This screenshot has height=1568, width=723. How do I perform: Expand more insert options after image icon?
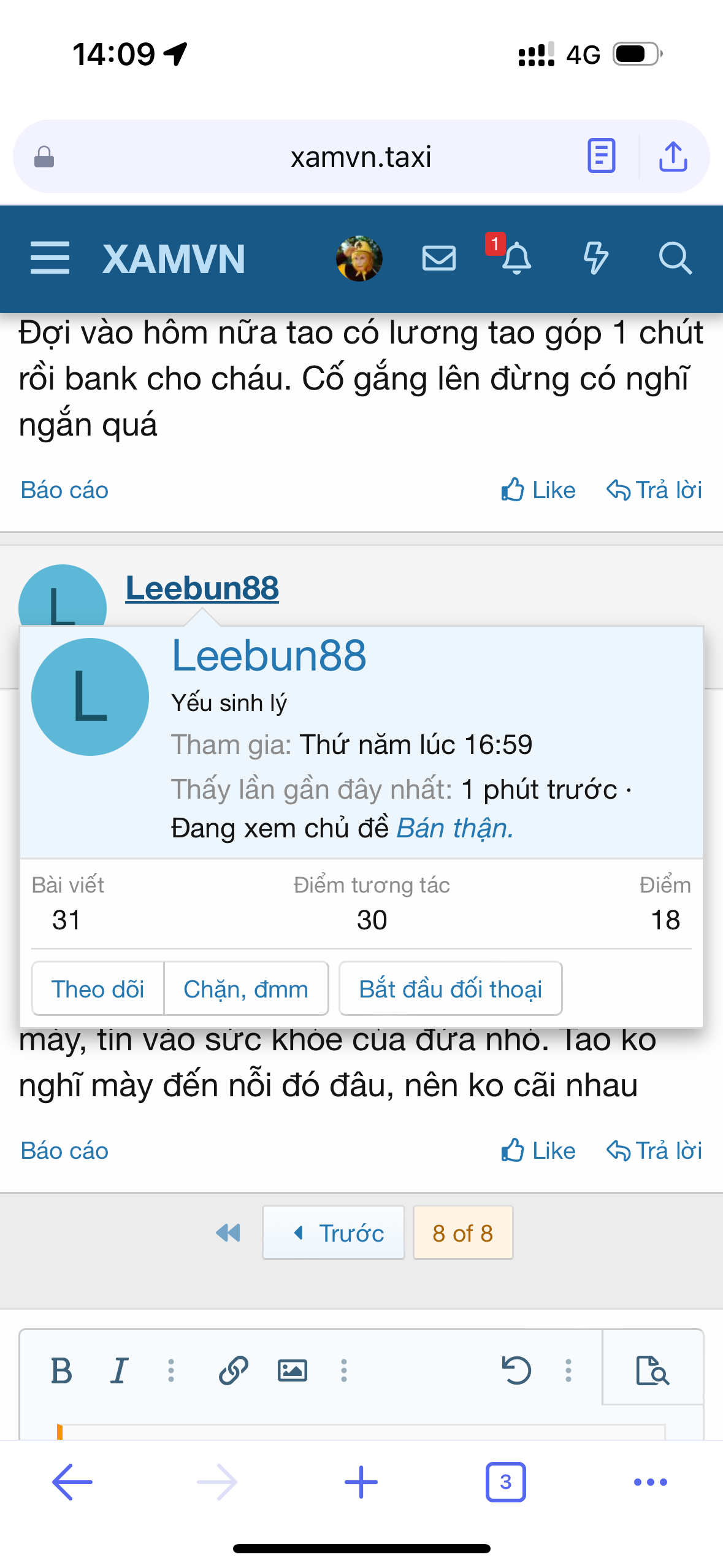(x=344, y=1370)
